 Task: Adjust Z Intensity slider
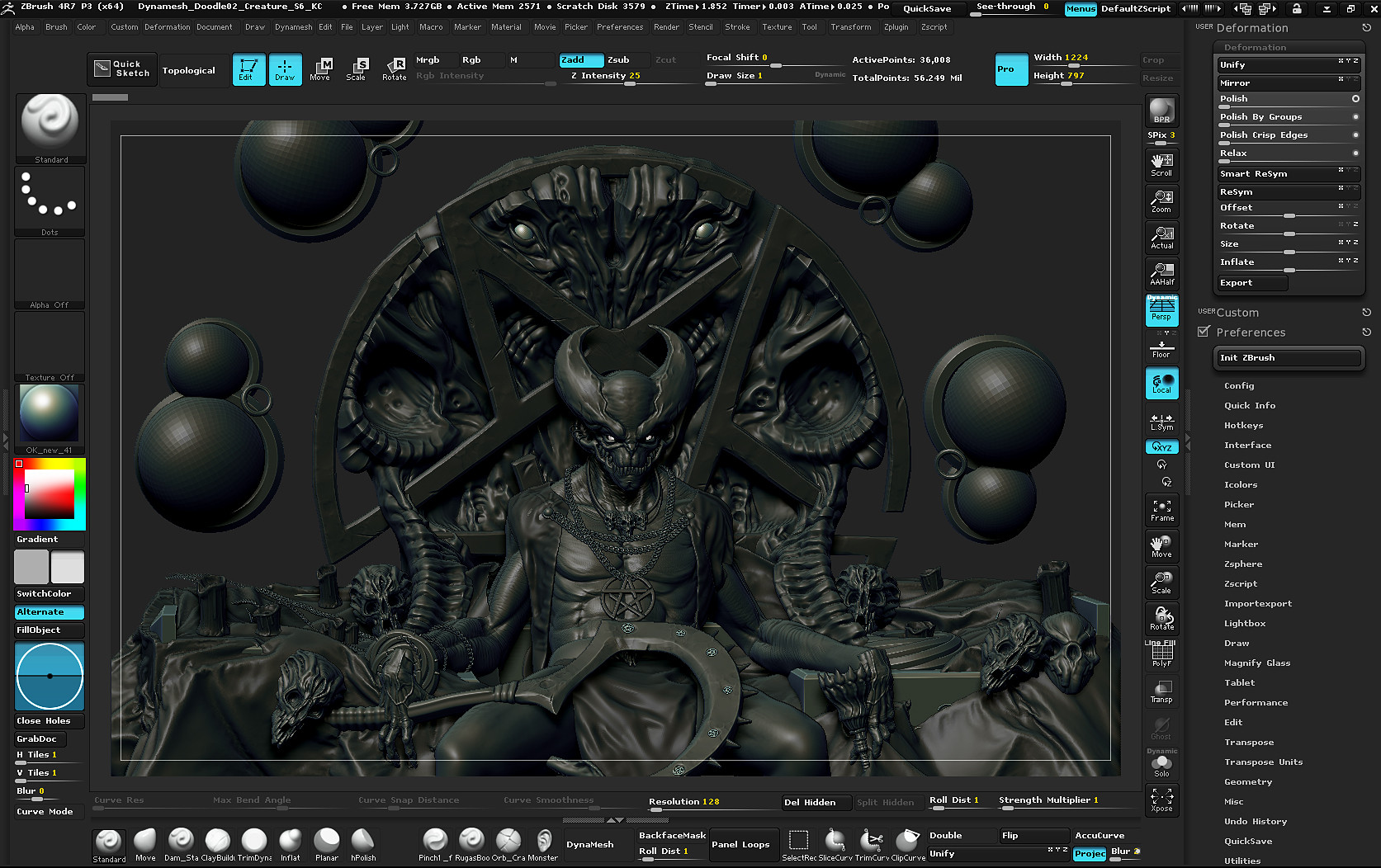(629, 77)
